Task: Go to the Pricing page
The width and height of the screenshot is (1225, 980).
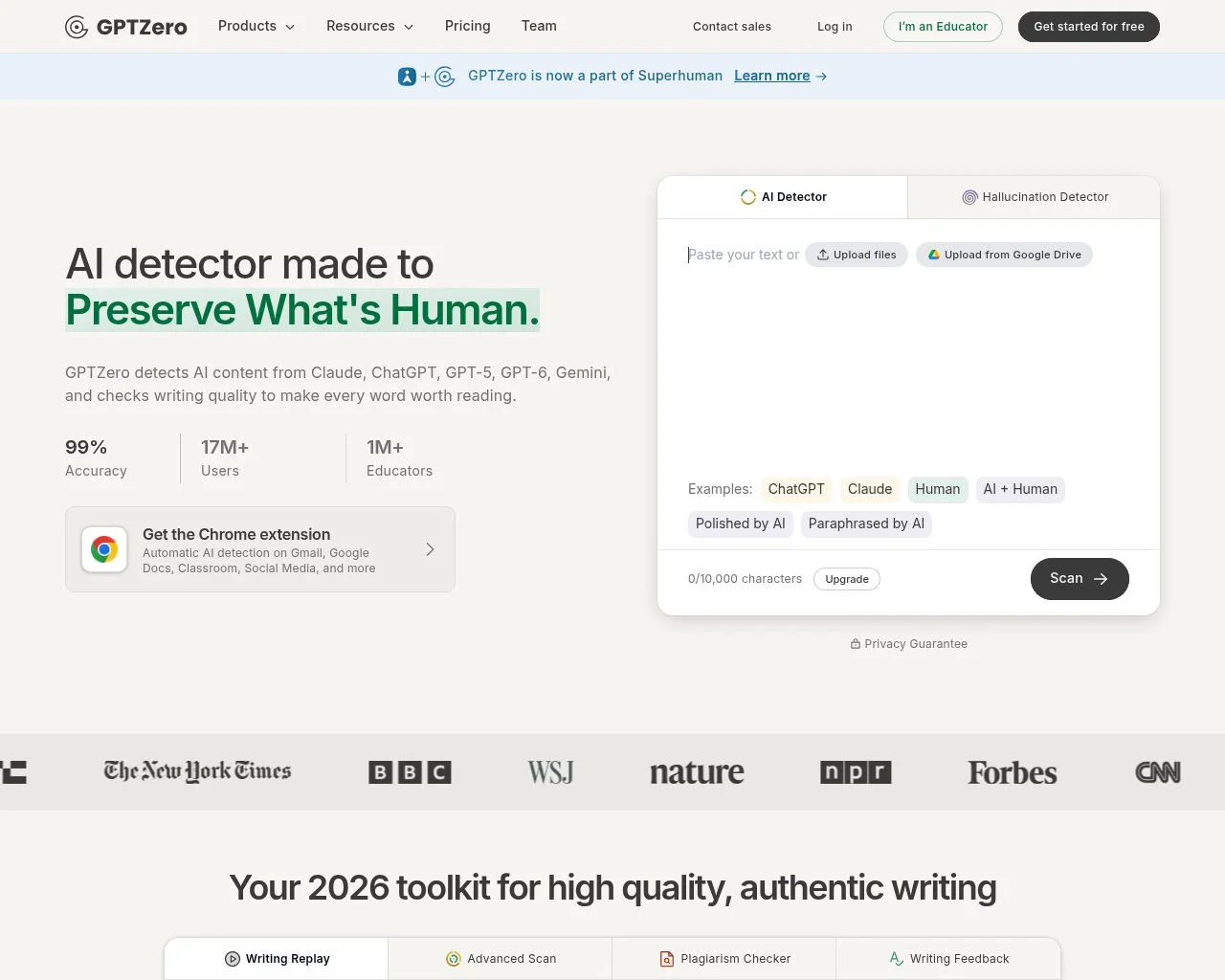Action: pyautogui.click(x=467, y=26)
